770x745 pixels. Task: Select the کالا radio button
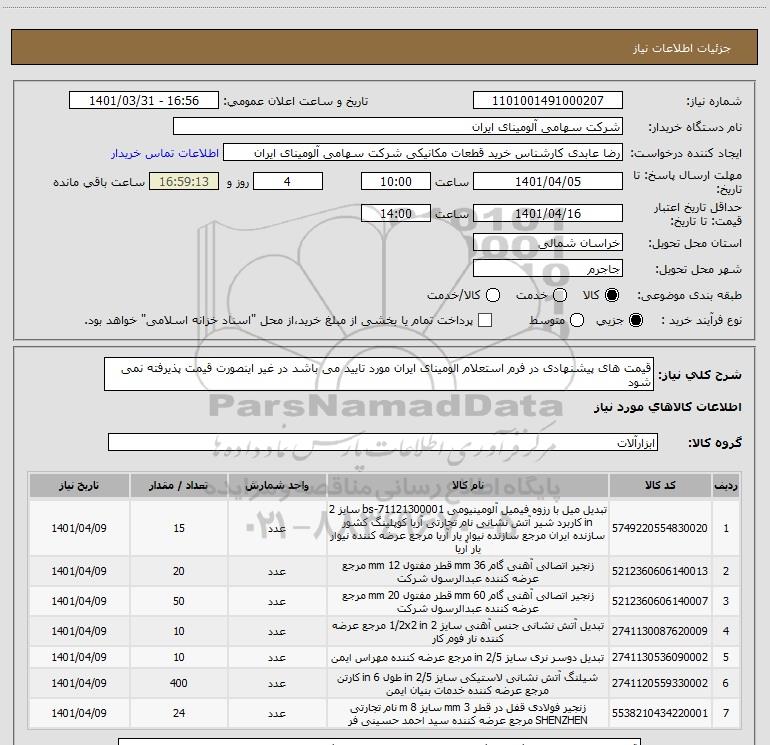point(612,295)
